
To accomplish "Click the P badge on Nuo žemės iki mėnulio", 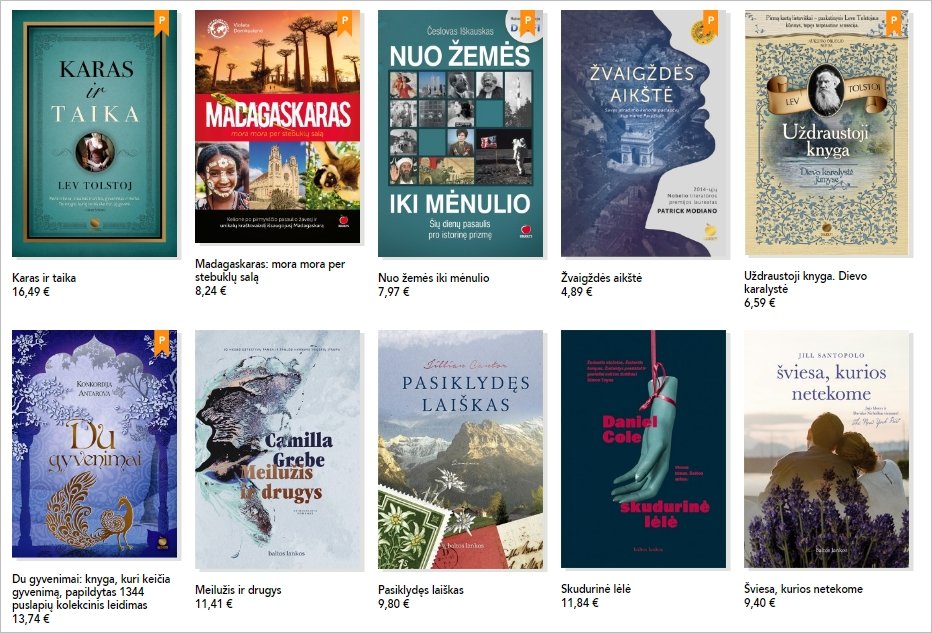I will coord(527,23).
